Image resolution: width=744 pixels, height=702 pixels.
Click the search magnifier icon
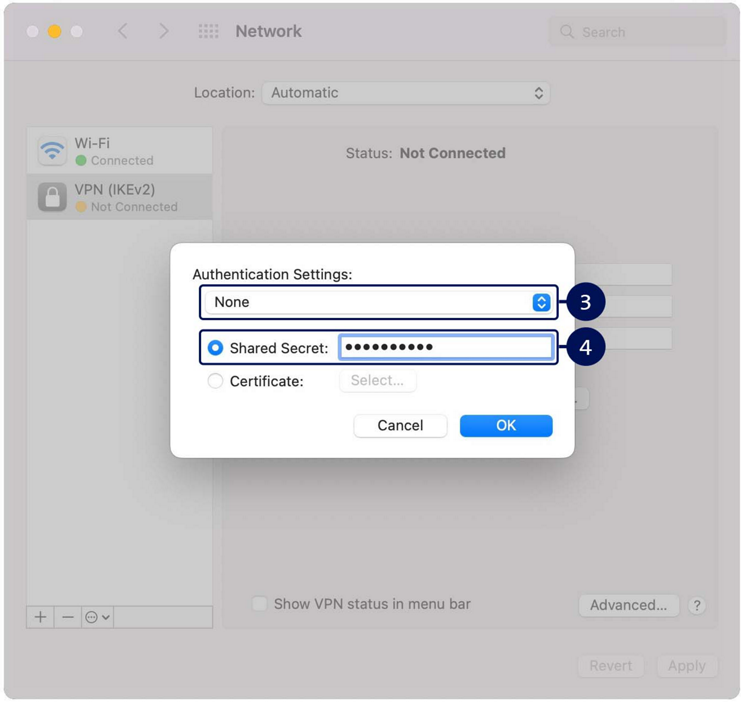pos(567,32)
